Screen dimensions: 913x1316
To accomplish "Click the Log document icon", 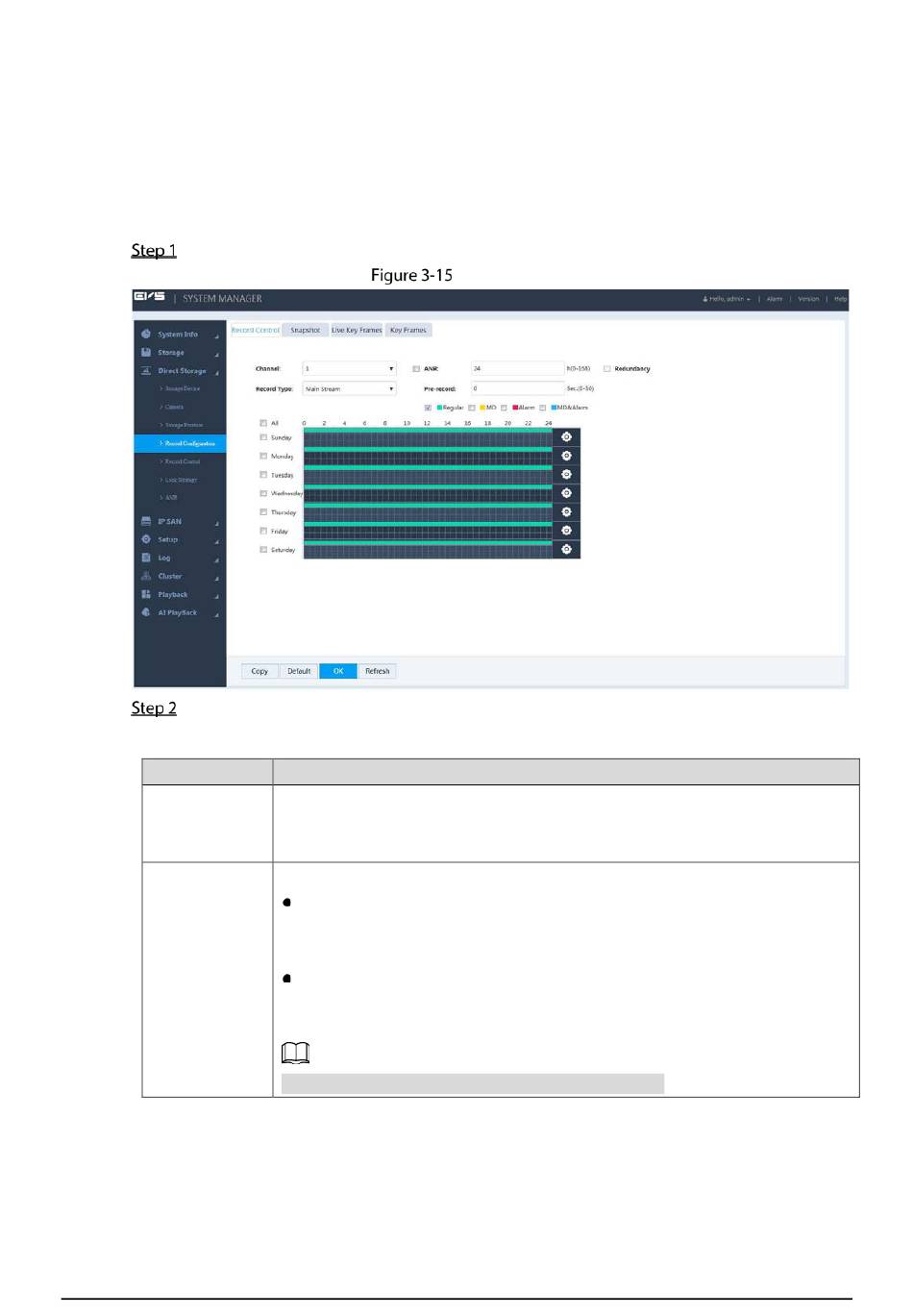I will [146, 558].
